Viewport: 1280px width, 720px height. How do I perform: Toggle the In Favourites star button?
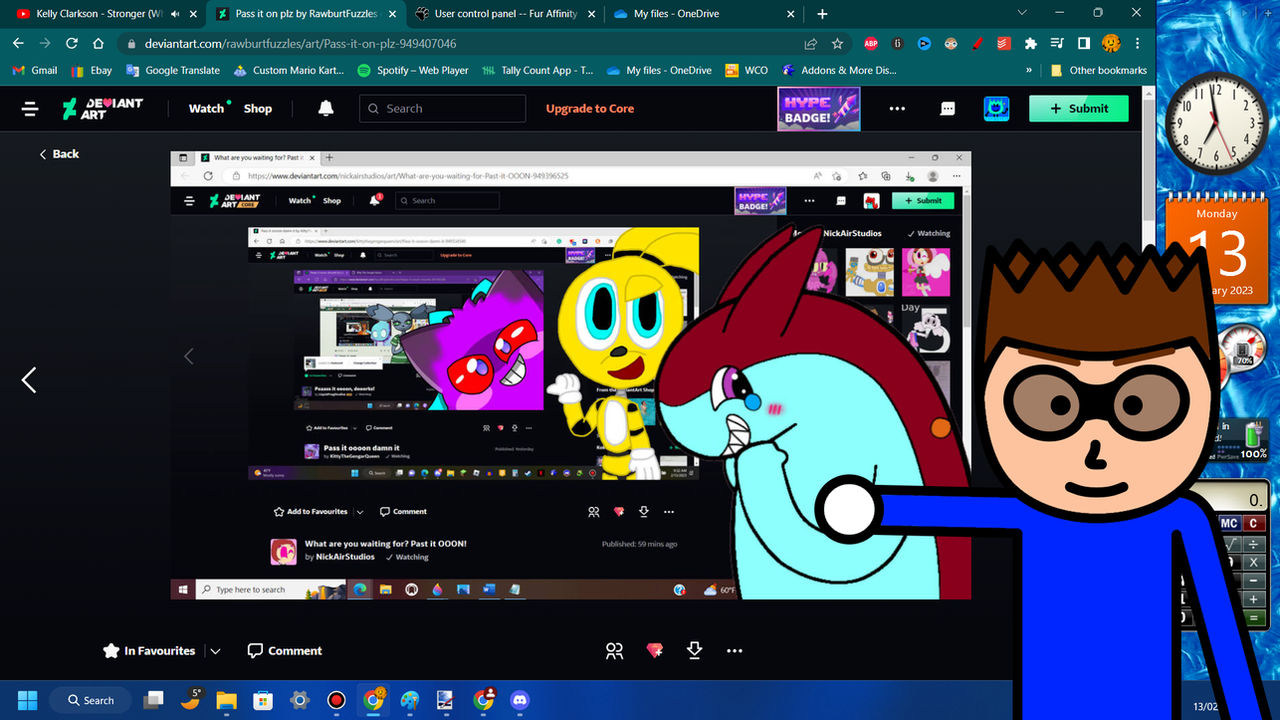(x=150, y=651)
